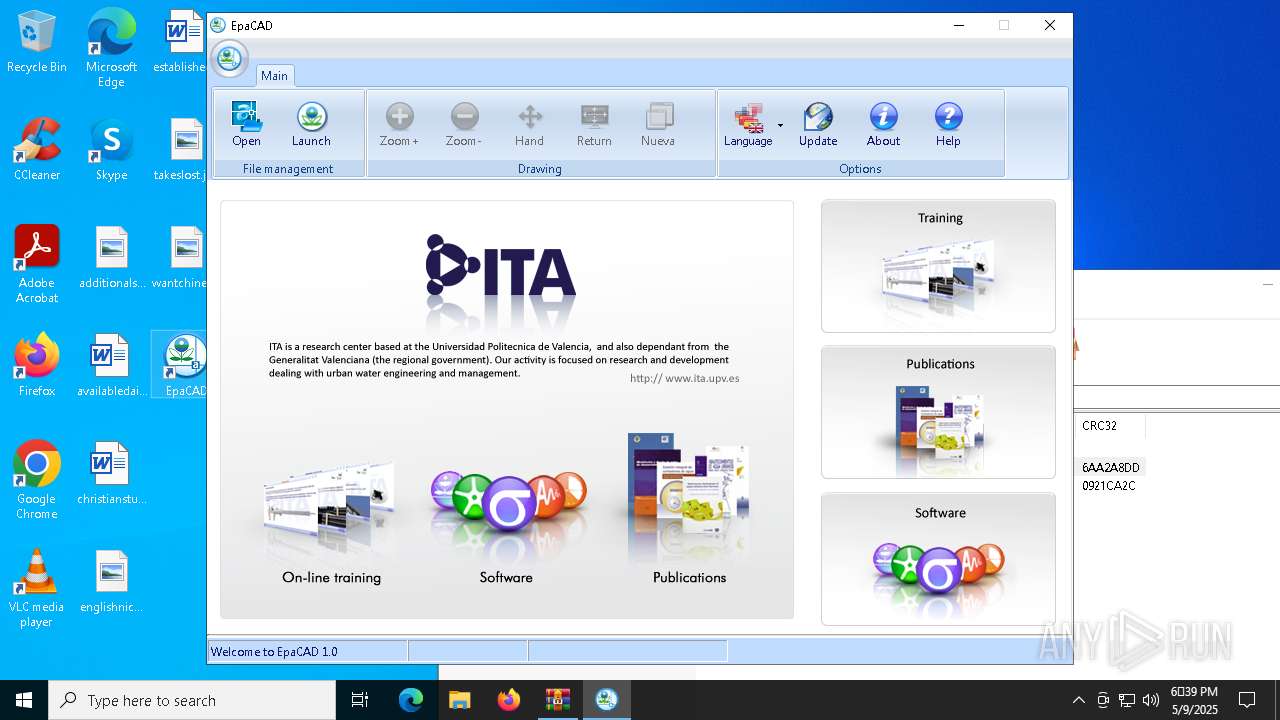The height and width of the screenshot is (720, 1280).
Task: Click the Welcome to EpaCAD 1.0 status text
Action: 274,651
